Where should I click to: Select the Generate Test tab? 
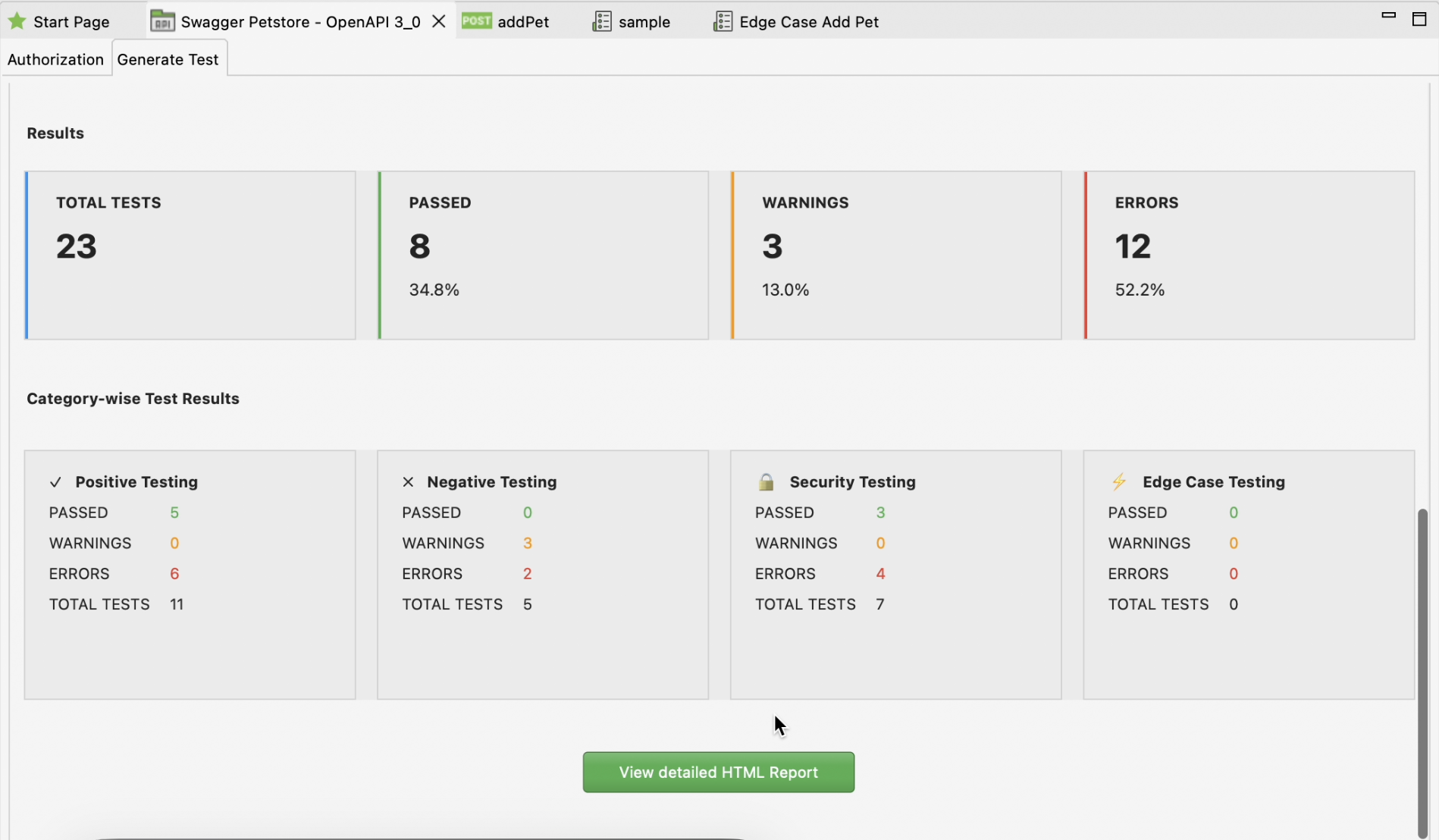click(x=168, y=58)
